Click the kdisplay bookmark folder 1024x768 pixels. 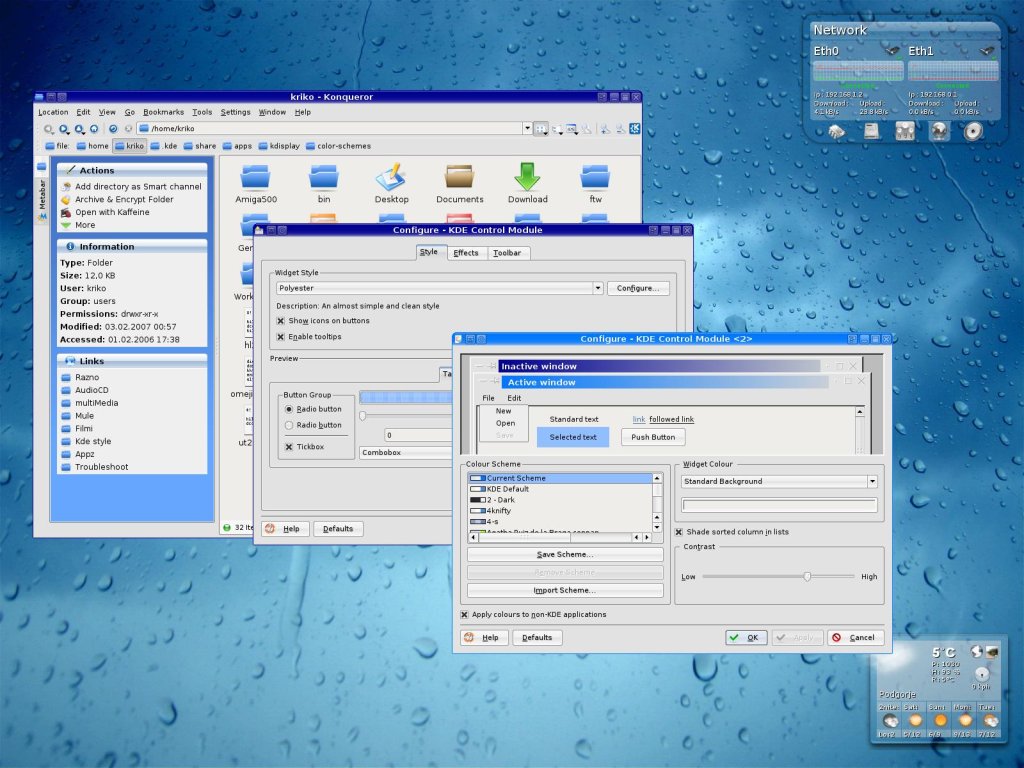coord(279,146)
